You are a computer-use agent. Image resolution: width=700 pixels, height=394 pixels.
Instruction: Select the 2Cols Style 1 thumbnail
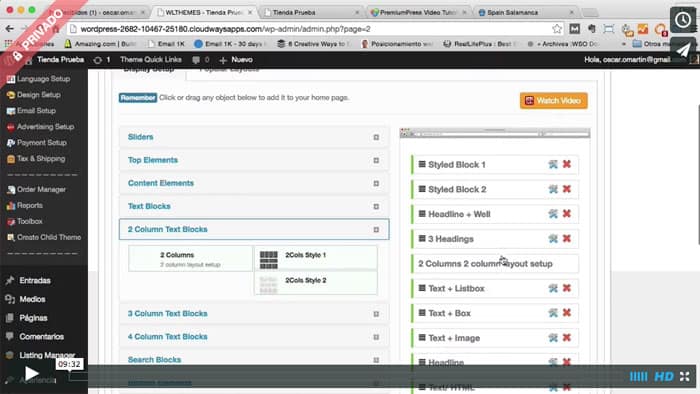tap(269, 260)
